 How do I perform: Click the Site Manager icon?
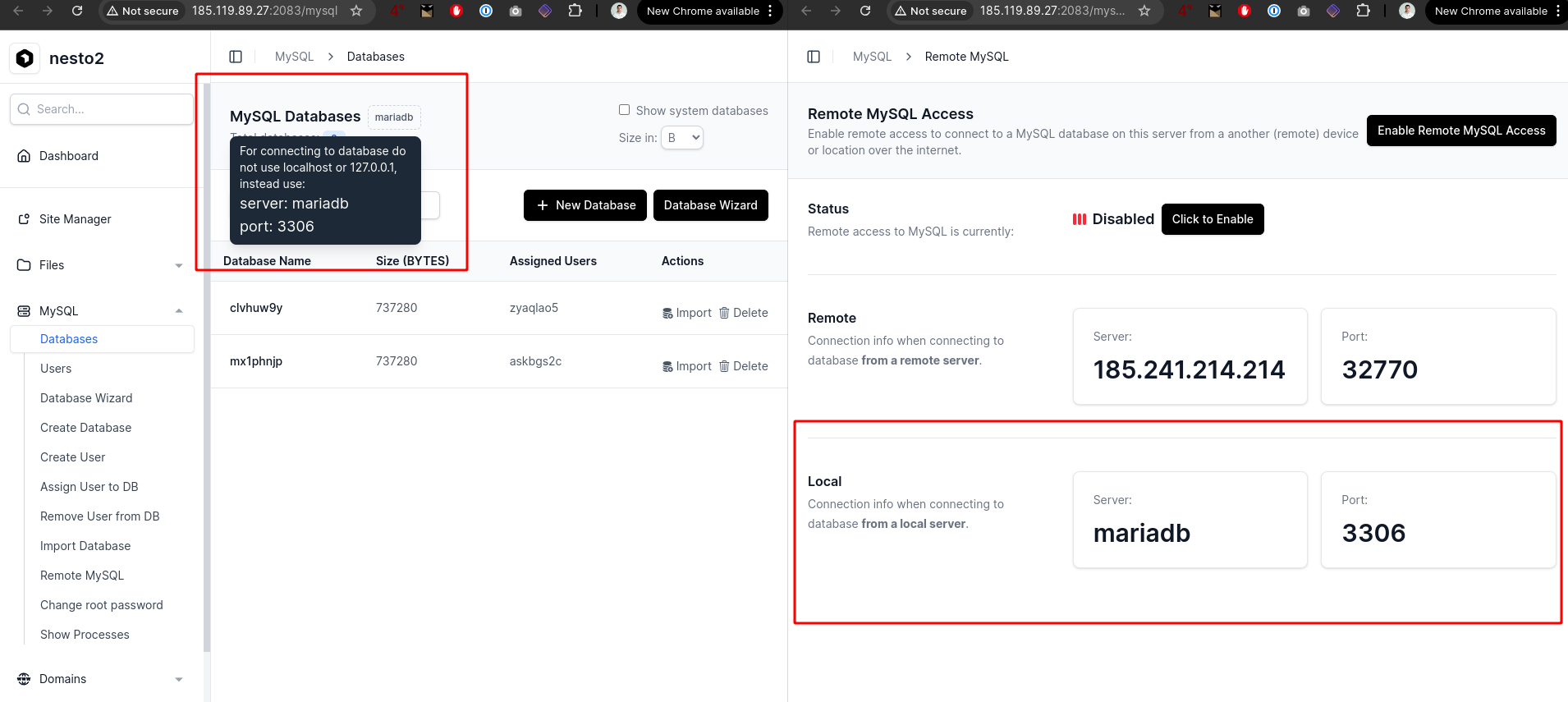point(24,219)
